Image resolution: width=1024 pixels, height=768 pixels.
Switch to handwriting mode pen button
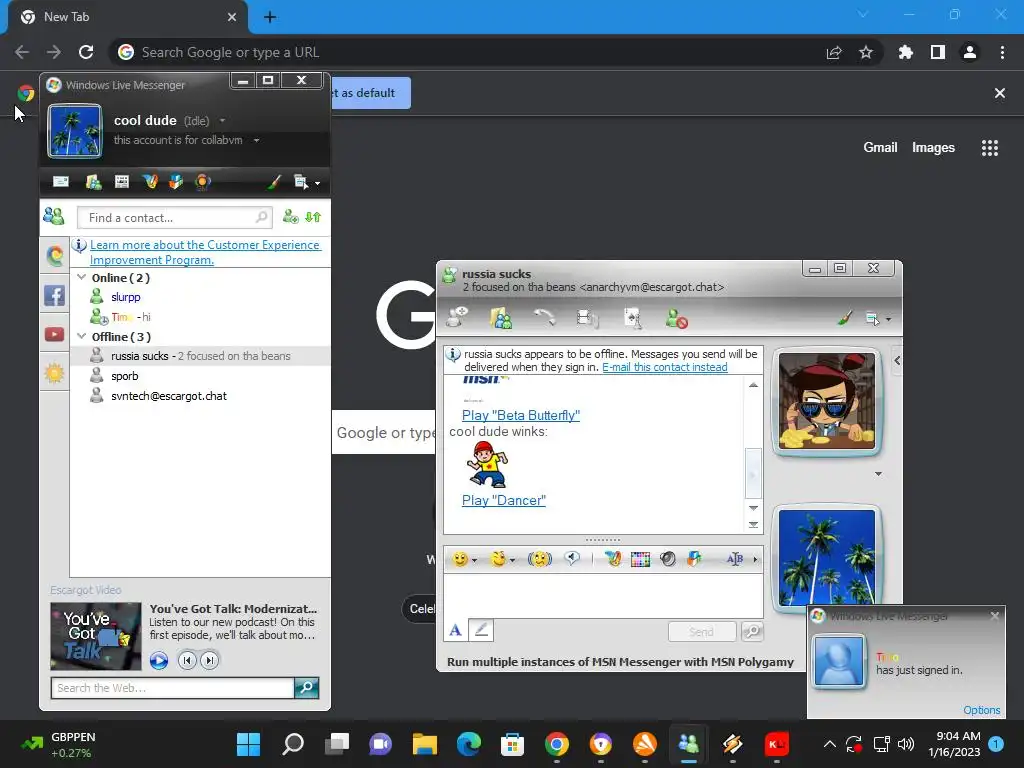[x=481, y=630]
